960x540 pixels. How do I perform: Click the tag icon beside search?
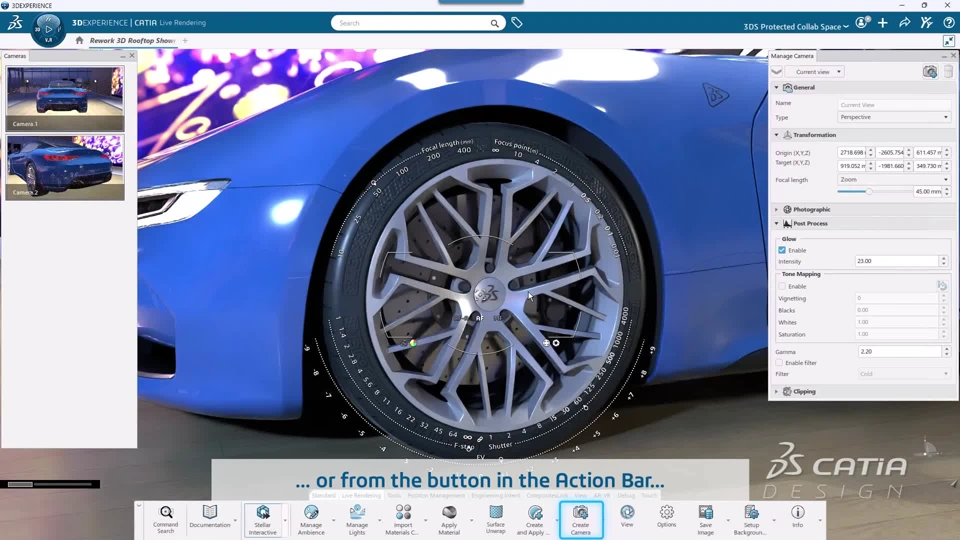pos(517,23)
